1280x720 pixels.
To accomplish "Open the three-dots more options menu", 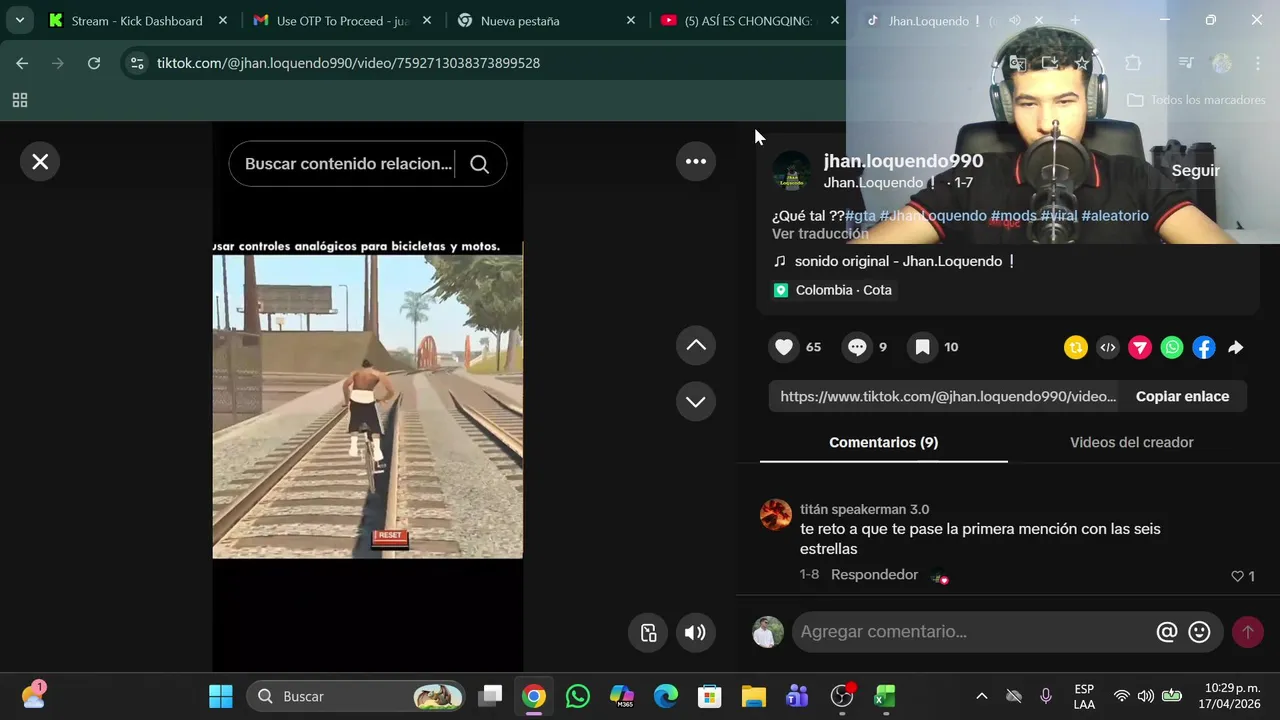I will (x=696, y=161).
